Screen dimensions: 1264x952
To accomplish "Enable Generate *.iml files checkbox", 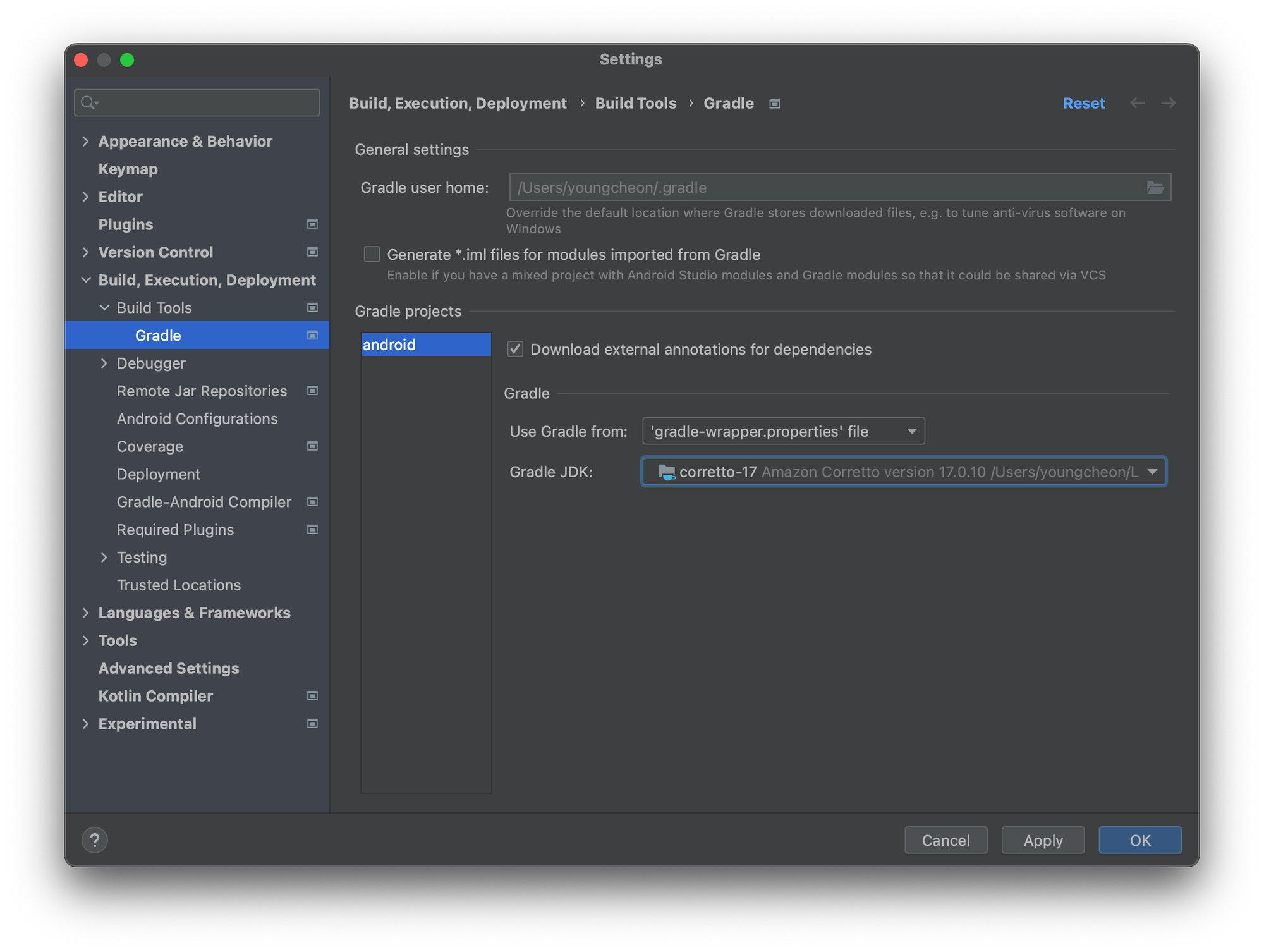I will [x=372, y=255].
